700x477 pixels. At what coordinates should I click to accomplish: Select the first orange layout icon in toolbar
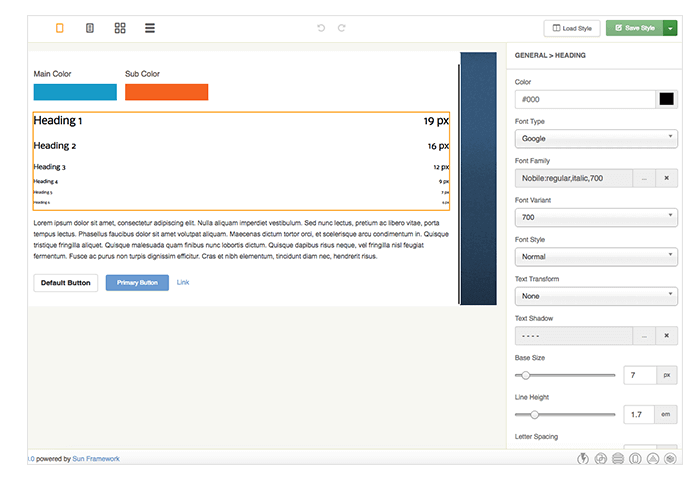point(60,28)
